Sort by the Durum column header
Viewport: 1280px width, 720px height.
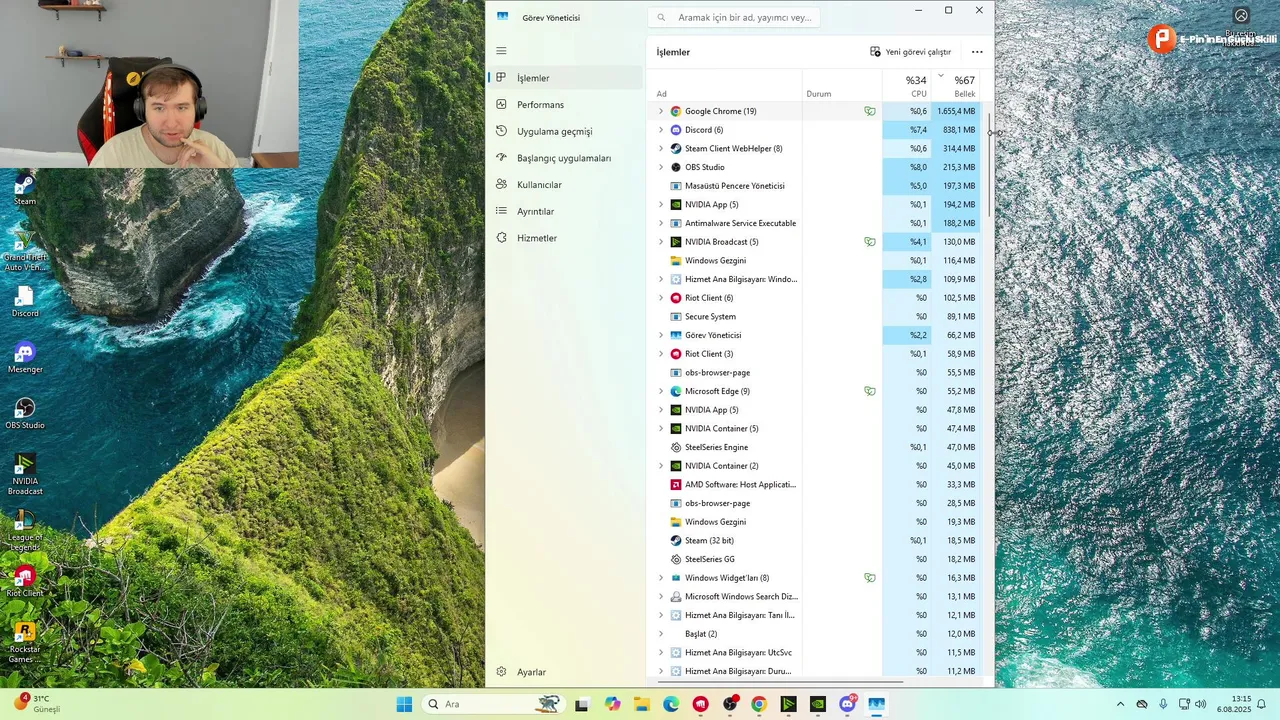coord(842,85)
